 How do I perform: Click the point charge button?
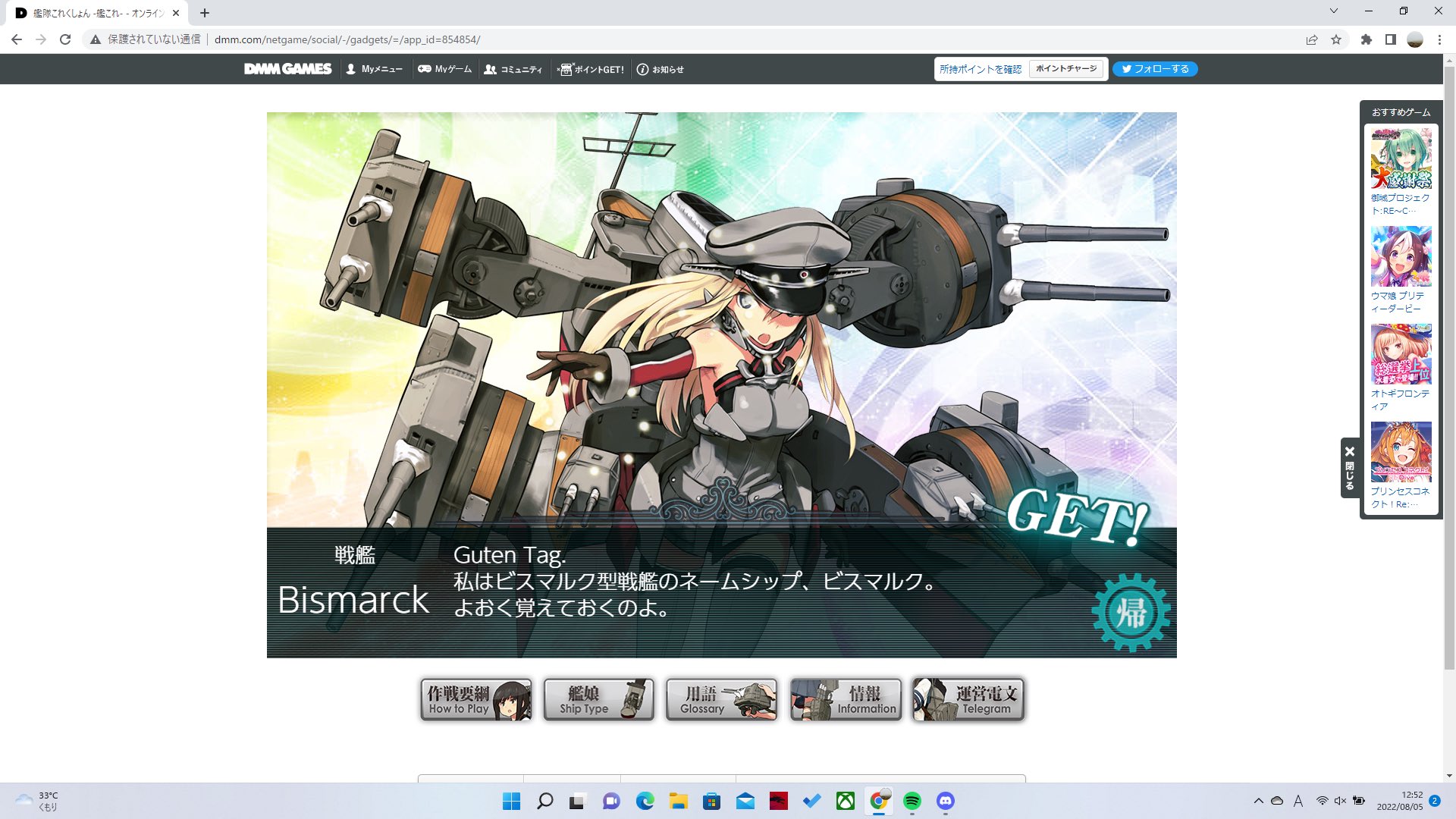1065,69
